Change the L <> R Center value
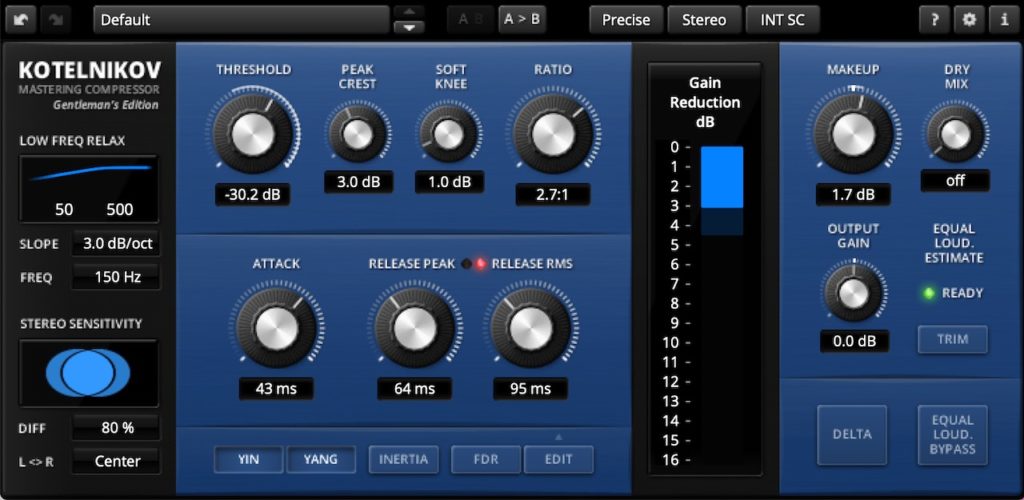The width and height of the screenshot is (1024, 500). pos(116,461)
